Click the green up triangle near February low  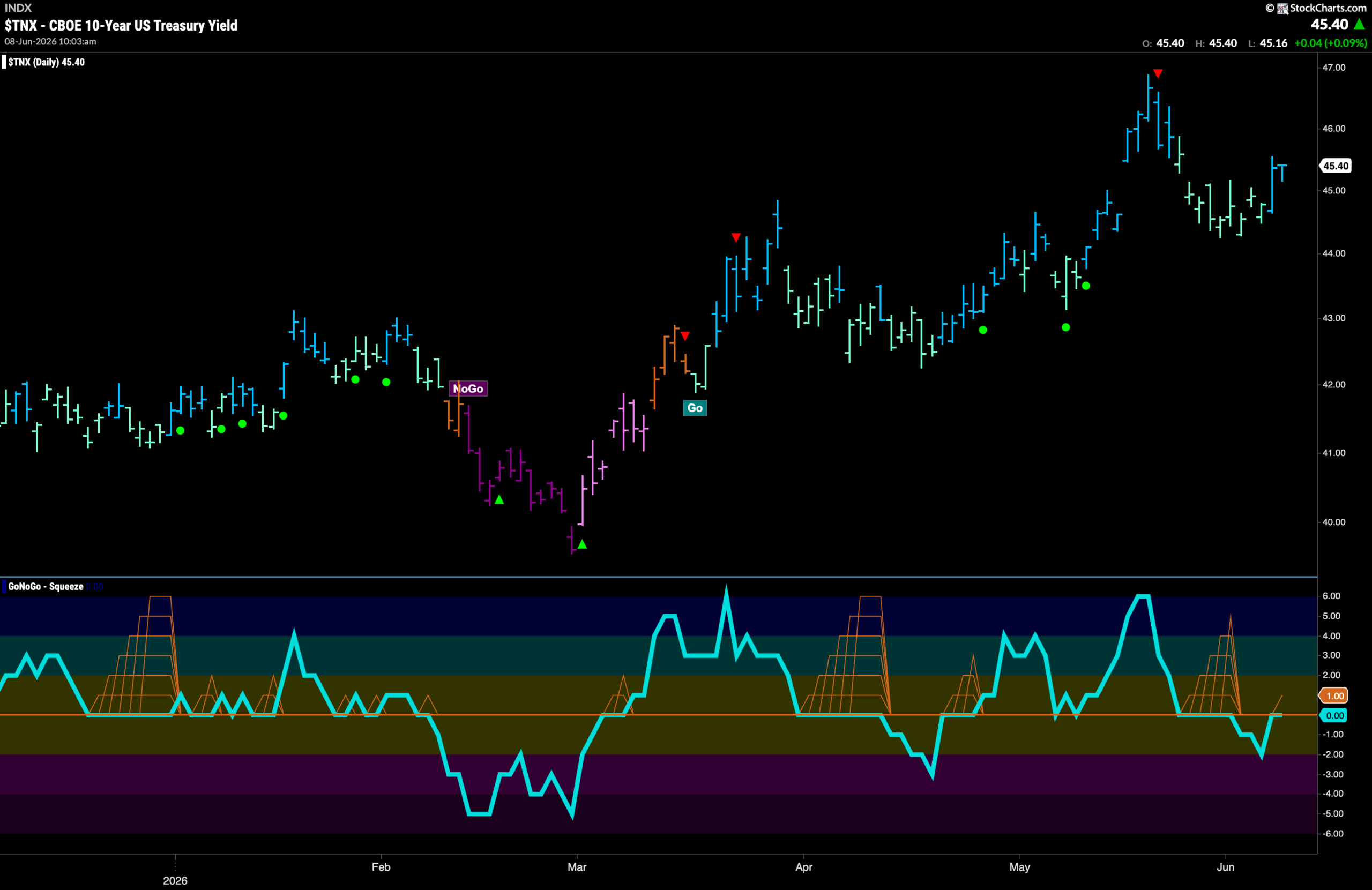(x=499, y=500)
